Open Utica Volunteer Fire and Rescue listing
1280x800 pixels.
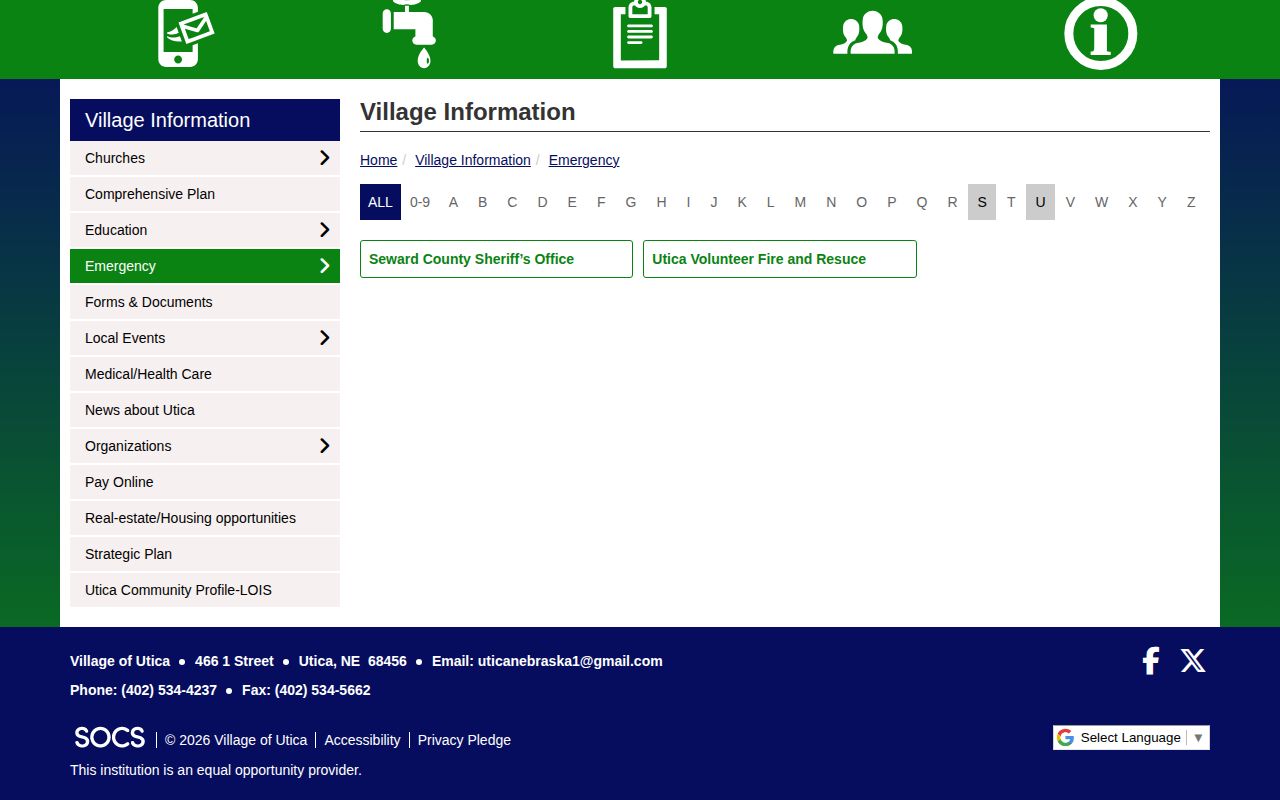(780, 259)
